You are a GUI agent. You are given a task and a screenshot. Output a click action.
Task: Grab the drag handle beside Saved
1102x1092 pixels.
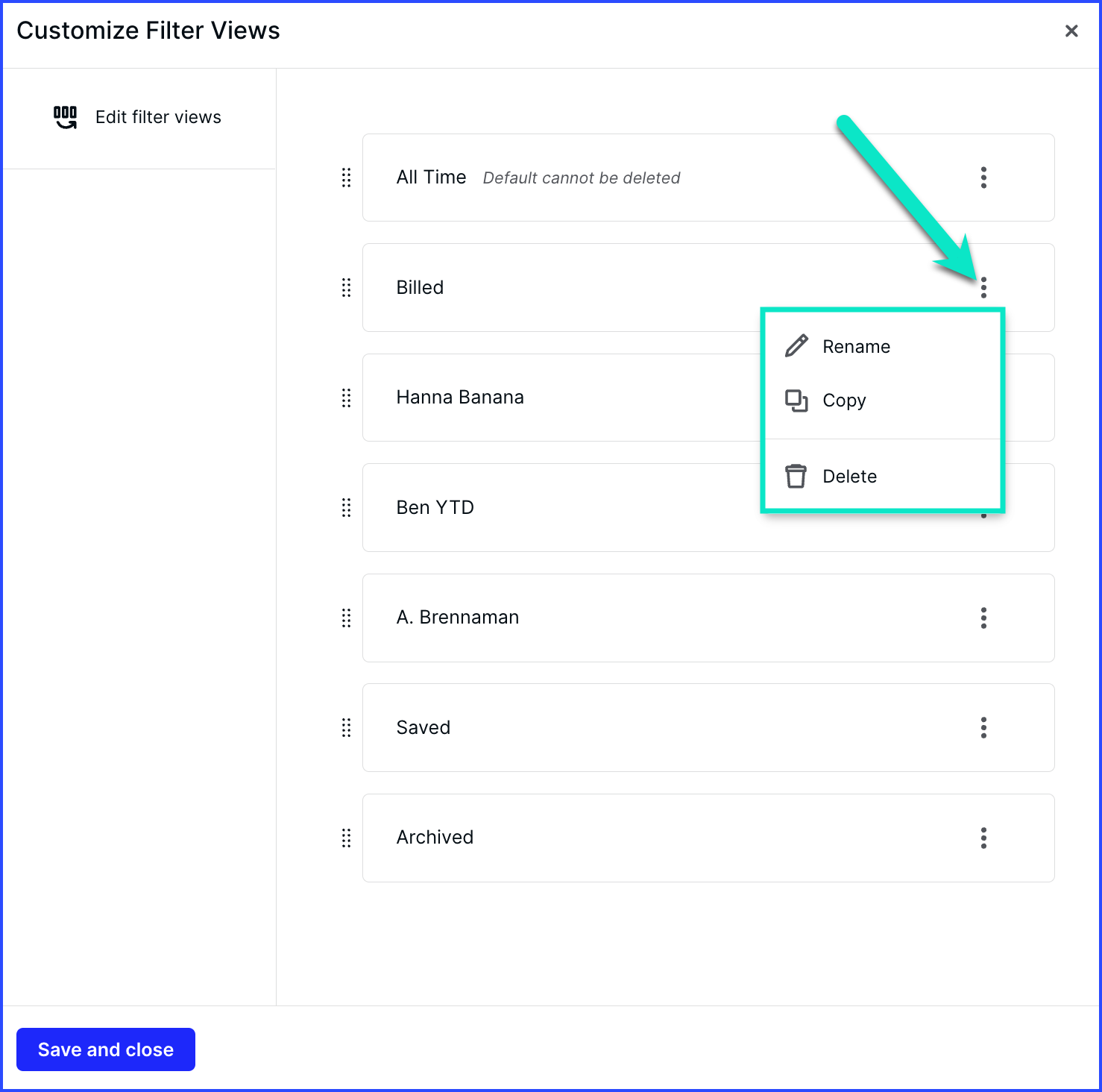pyautogui.click(x=346, y=727)
